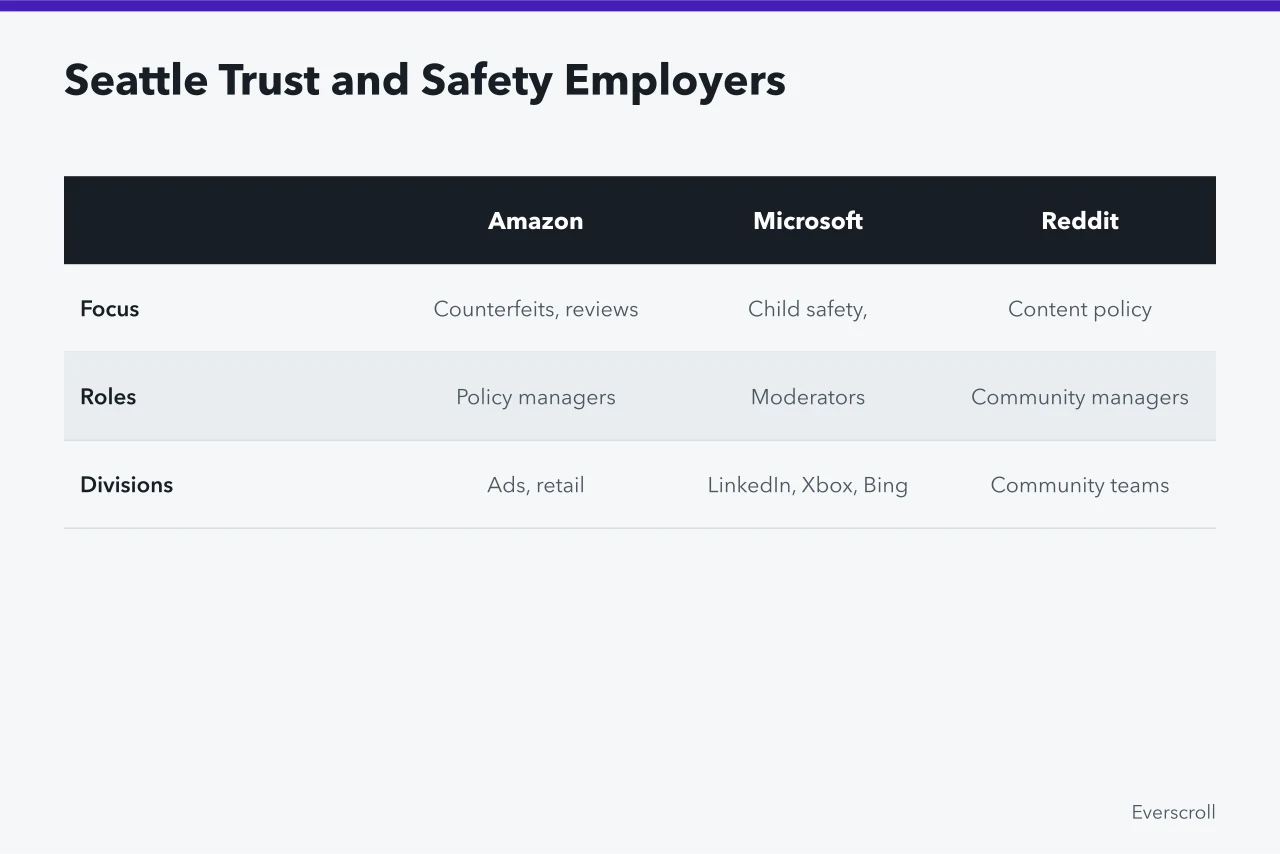
Task: Select the "Reddit" column header
Action: click(1080, 221)
